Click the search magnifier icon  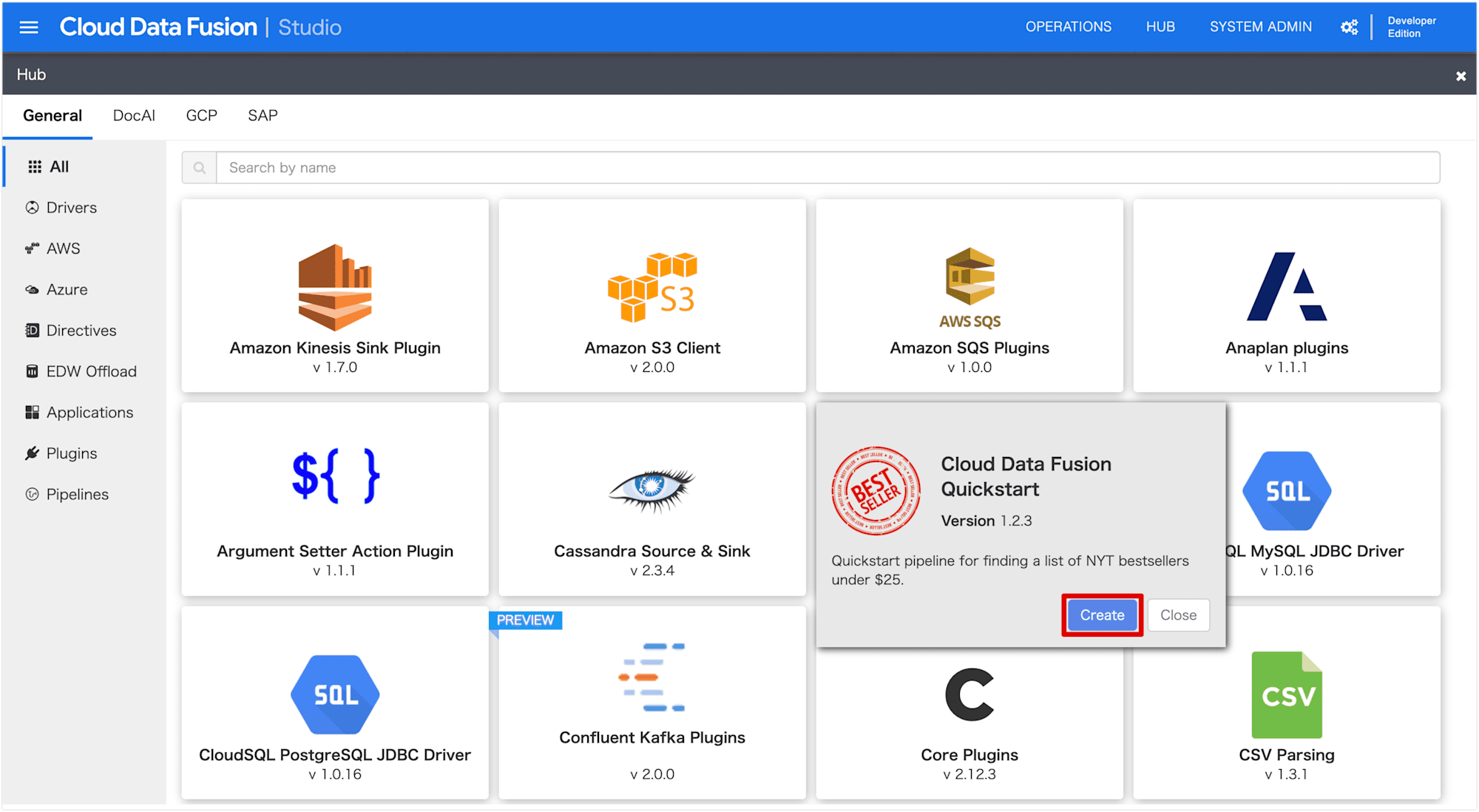[x=200, y=168]
